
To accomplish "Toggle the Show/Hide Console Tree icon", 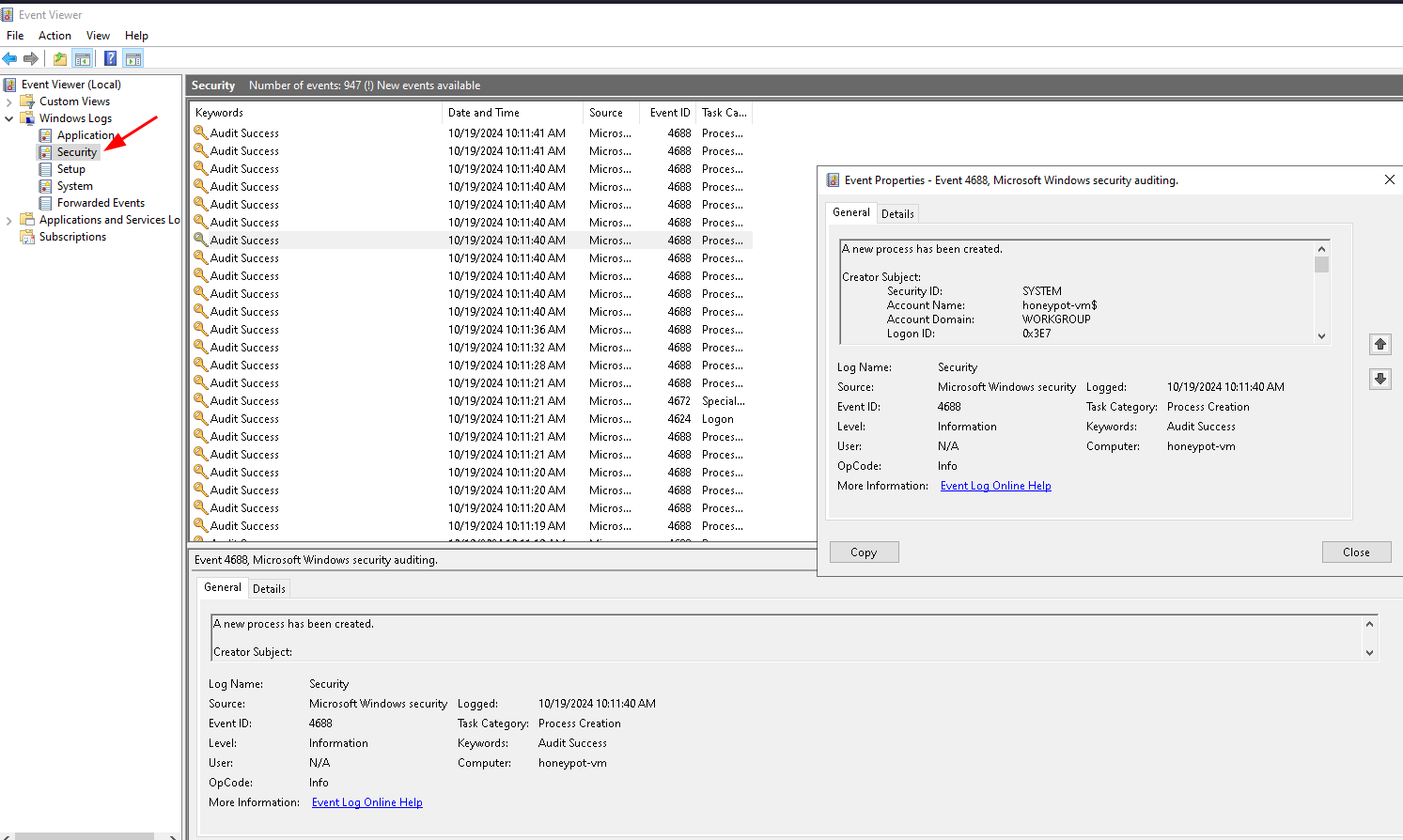I will tap(83, 58).
